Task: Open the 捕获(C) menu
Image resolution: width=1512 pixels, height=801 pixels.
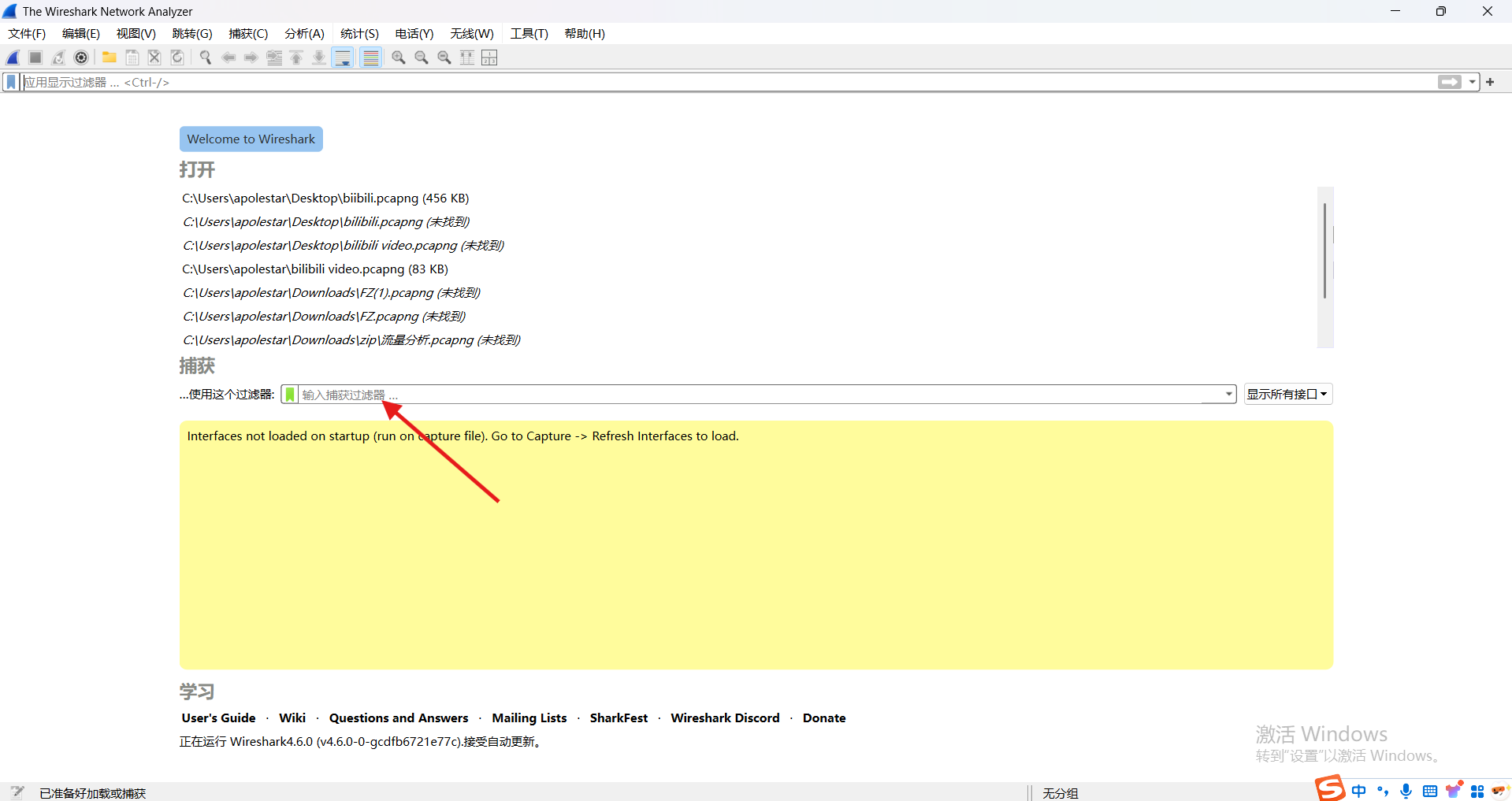Action: 248,34
